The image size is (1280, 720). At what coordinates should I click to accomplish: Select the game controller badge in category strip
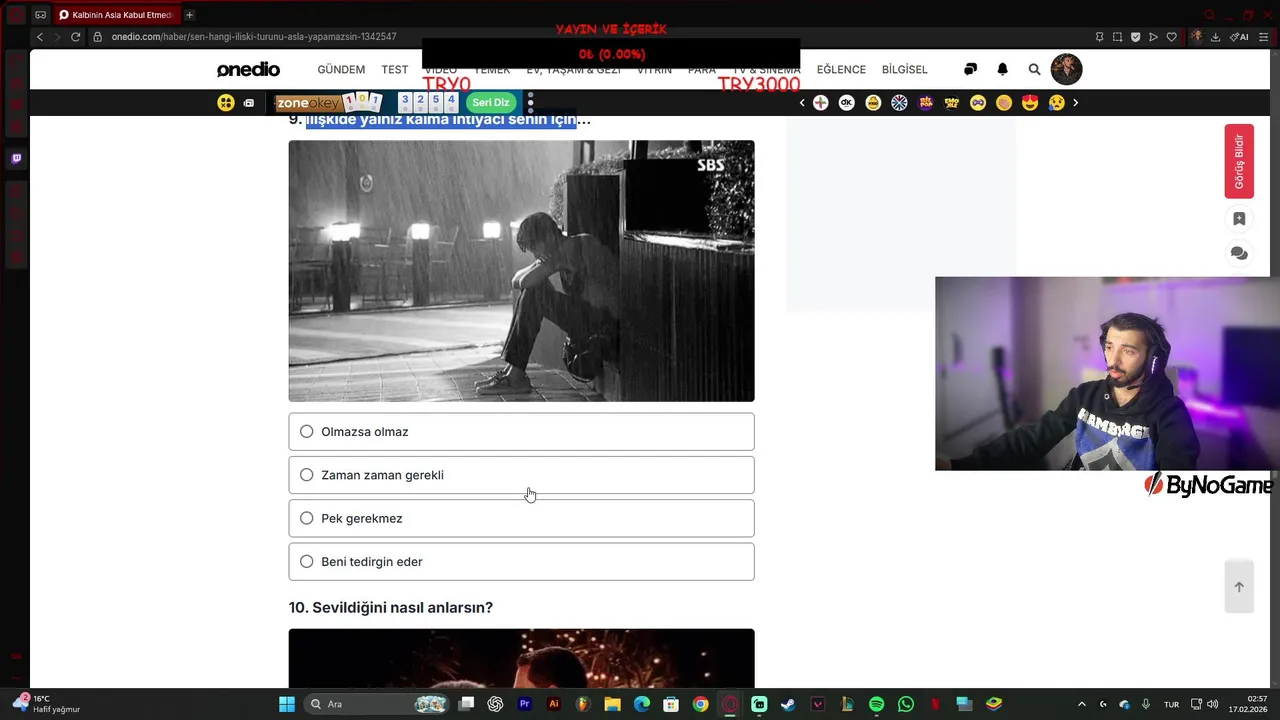tap(978, 102)
